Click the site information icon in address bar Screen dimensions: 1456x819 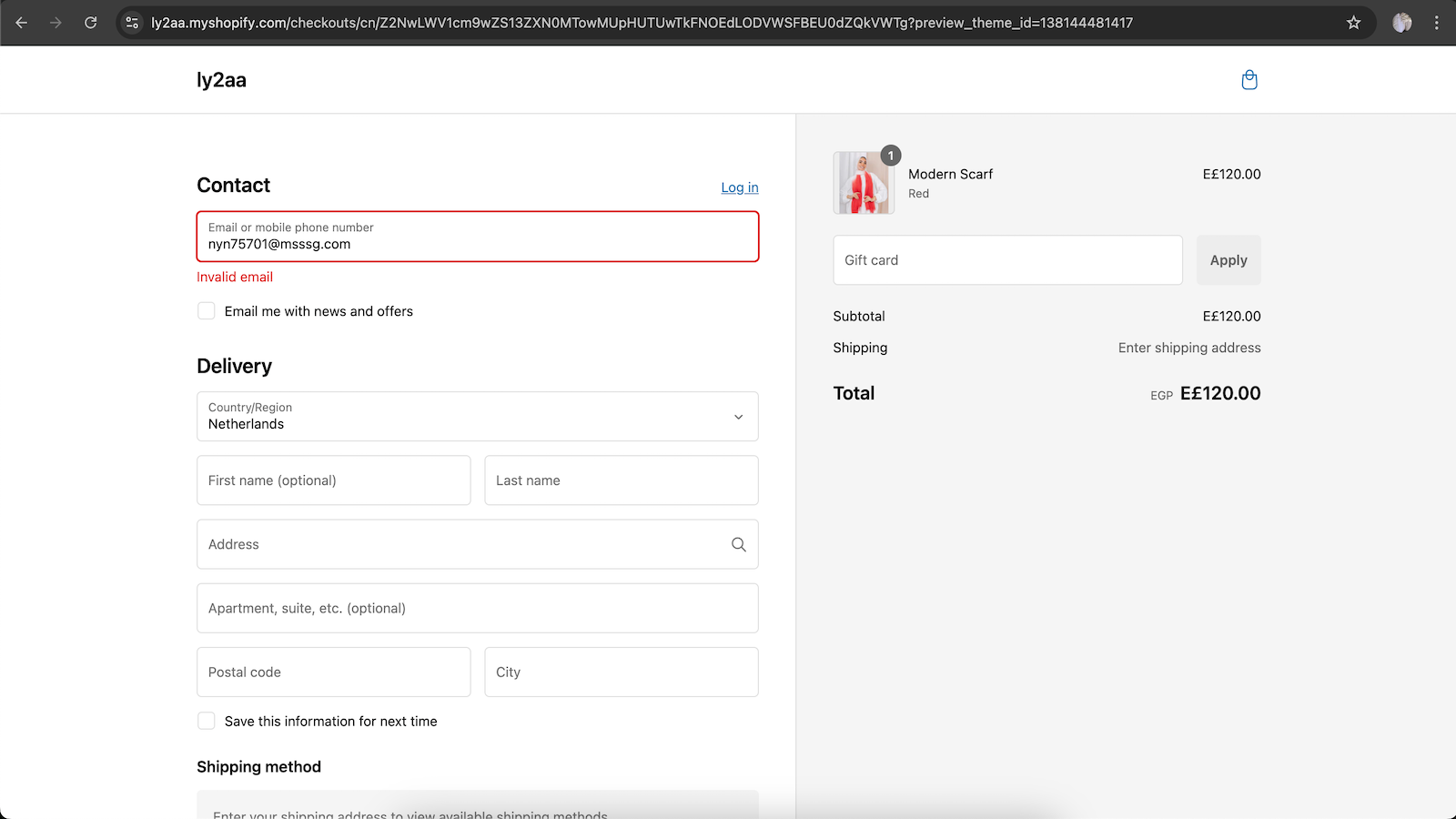point(132,22)
